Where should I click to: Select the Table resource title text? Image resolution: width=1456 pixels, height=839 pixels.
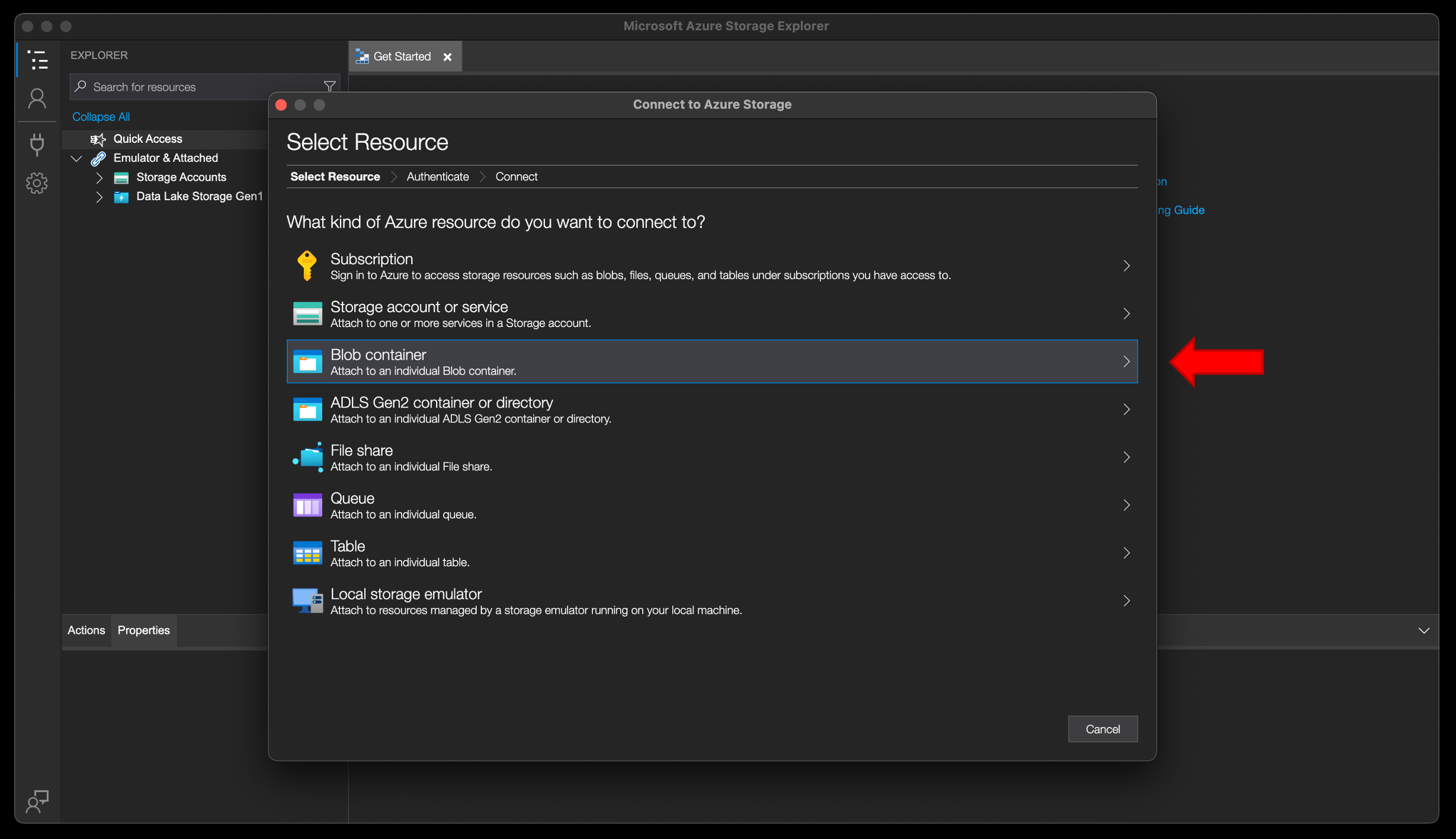tap(348, 546)
